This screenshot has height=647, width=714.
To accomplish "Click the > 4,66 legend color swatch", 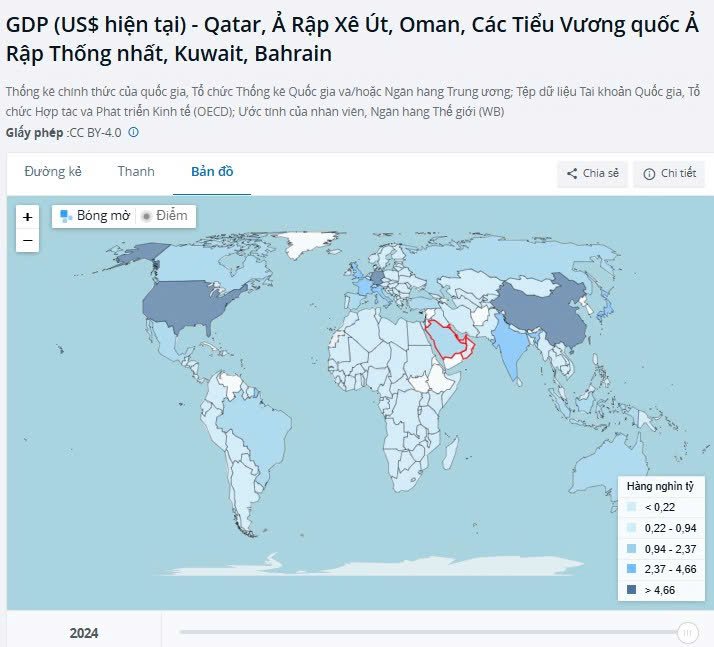I will [x=631, y=590].
